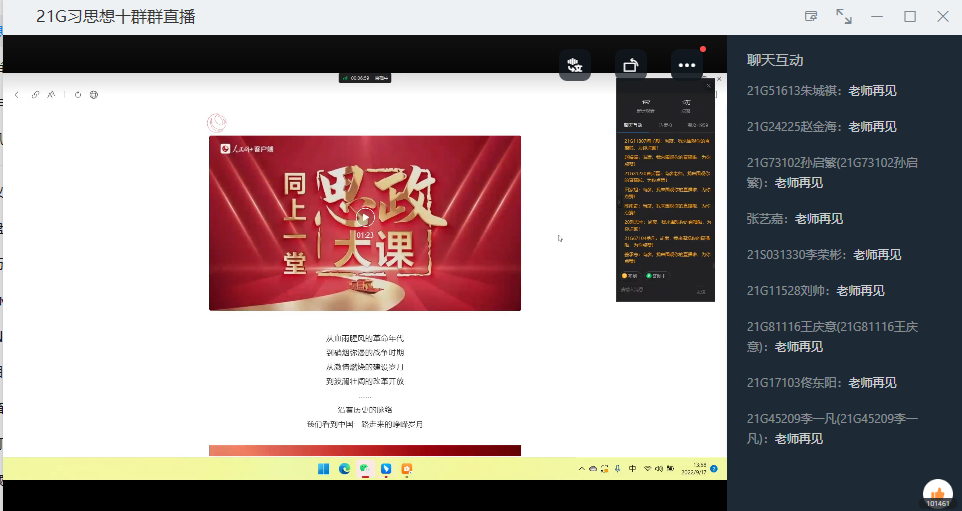Image resolution: width=962 pixels, height=511 pixels.
Task: Click the refresh icon in shared page
Action: [x=78, y=95]
